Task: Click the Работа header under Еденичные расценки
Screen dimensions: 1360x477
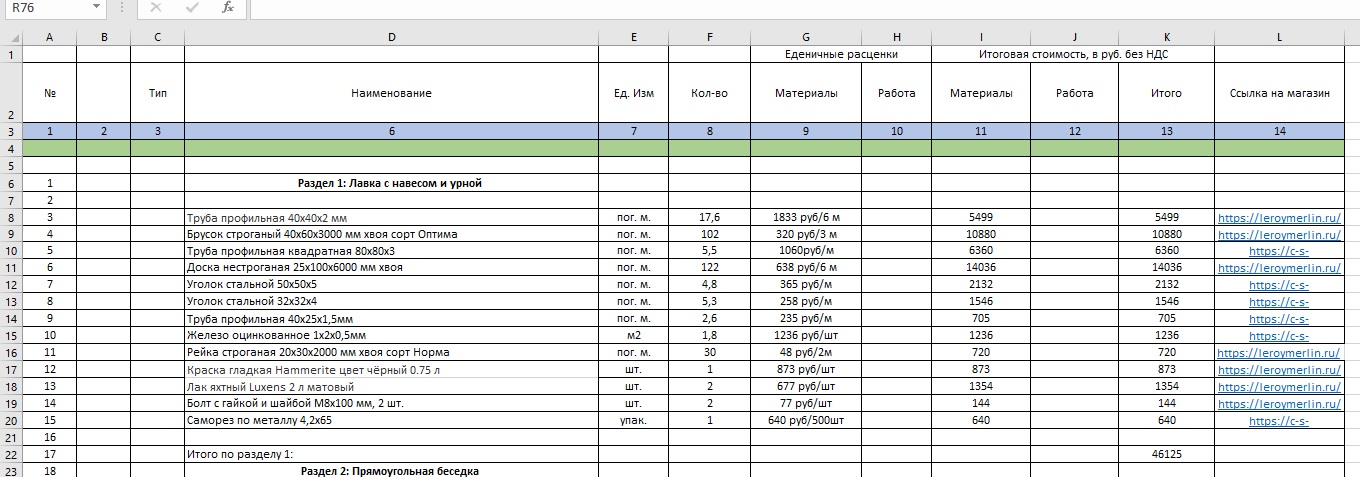Action: (896, 93)
